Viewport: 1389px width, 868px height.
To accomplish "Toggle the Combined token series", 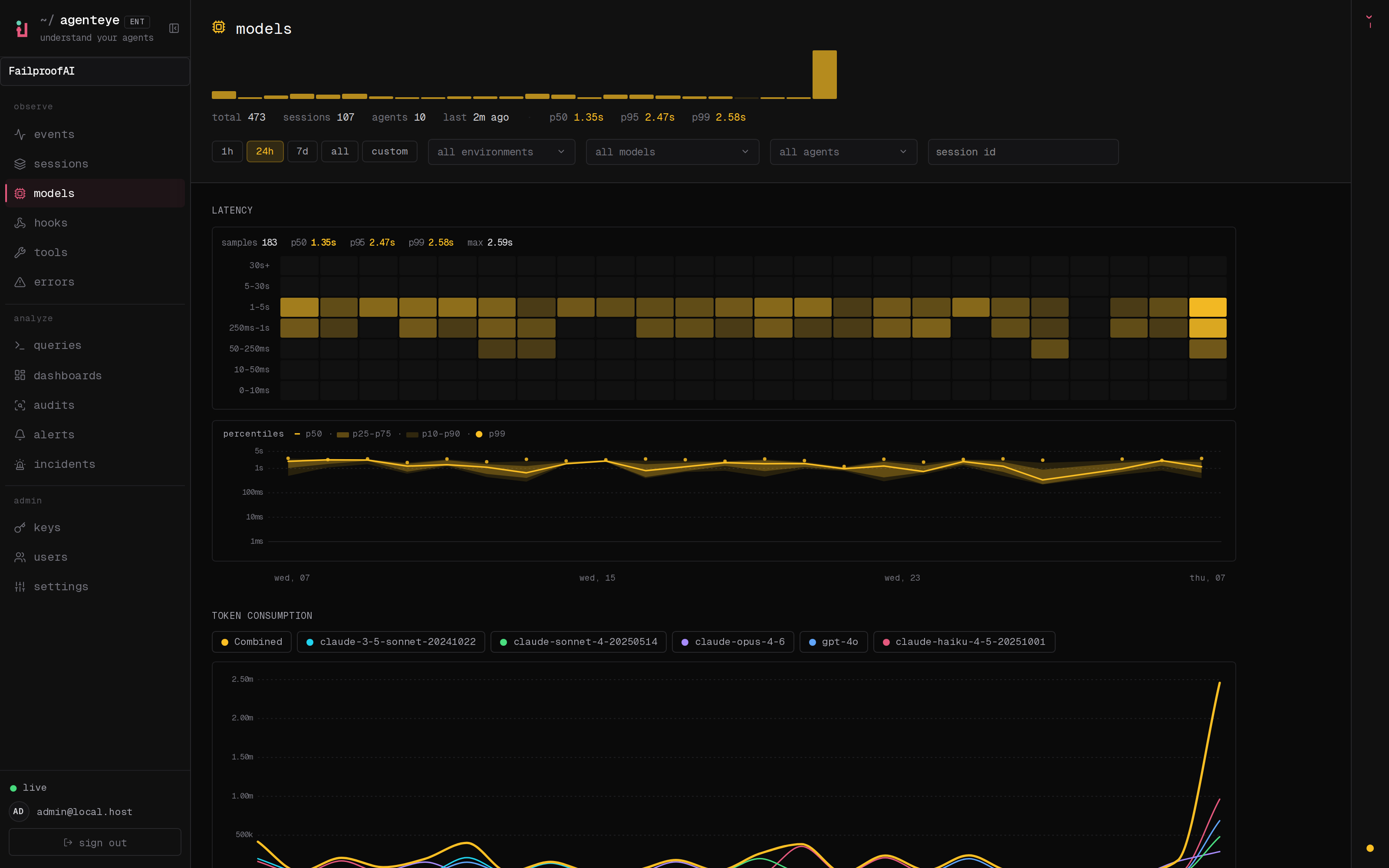I will [251, 642].
